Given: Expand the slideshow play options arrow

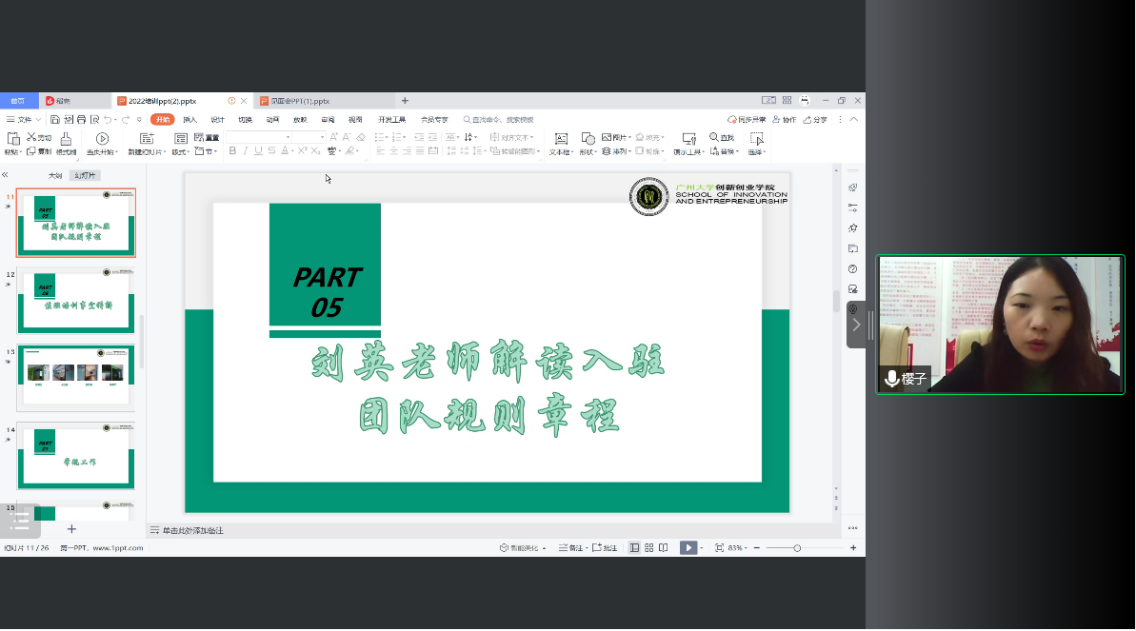Looking at the screenshot, I should 701,548.
